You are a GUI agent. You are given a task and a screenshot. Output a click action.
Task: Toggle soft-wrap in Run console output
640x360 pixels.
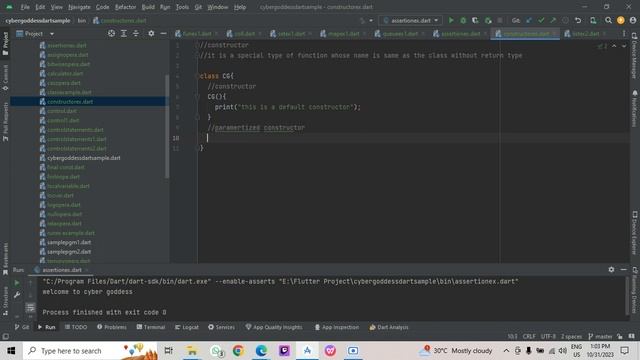[x=30, y=308]
